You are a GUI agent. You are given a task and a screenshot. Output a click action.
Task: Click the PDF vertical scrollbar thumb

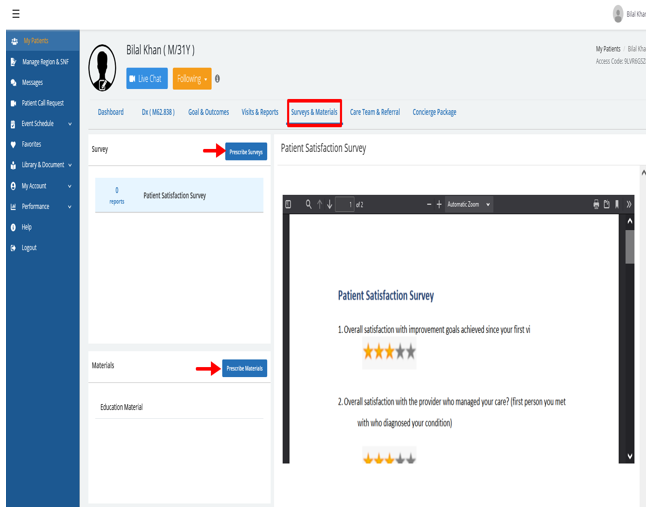[x=630, y=247]
